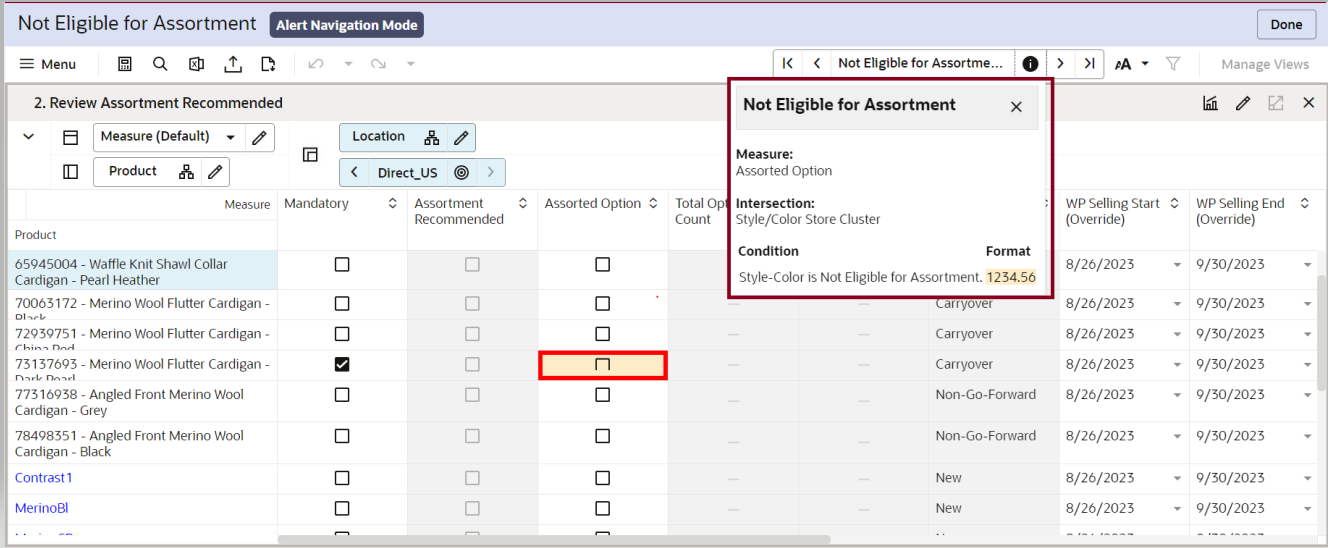1328x548 pixels.
Task: Click the Product hierarchy icon
Action: tap(186, 172)
